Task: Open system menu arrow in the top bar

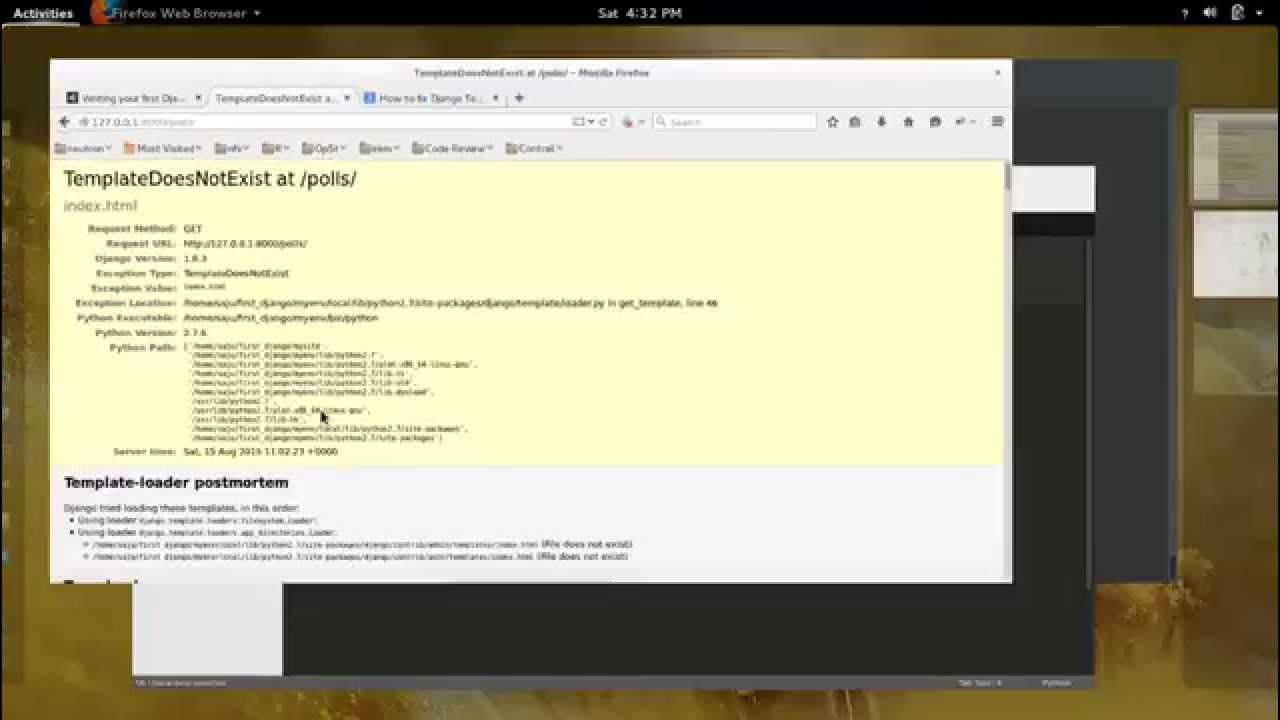Action: coord(1258,13)
